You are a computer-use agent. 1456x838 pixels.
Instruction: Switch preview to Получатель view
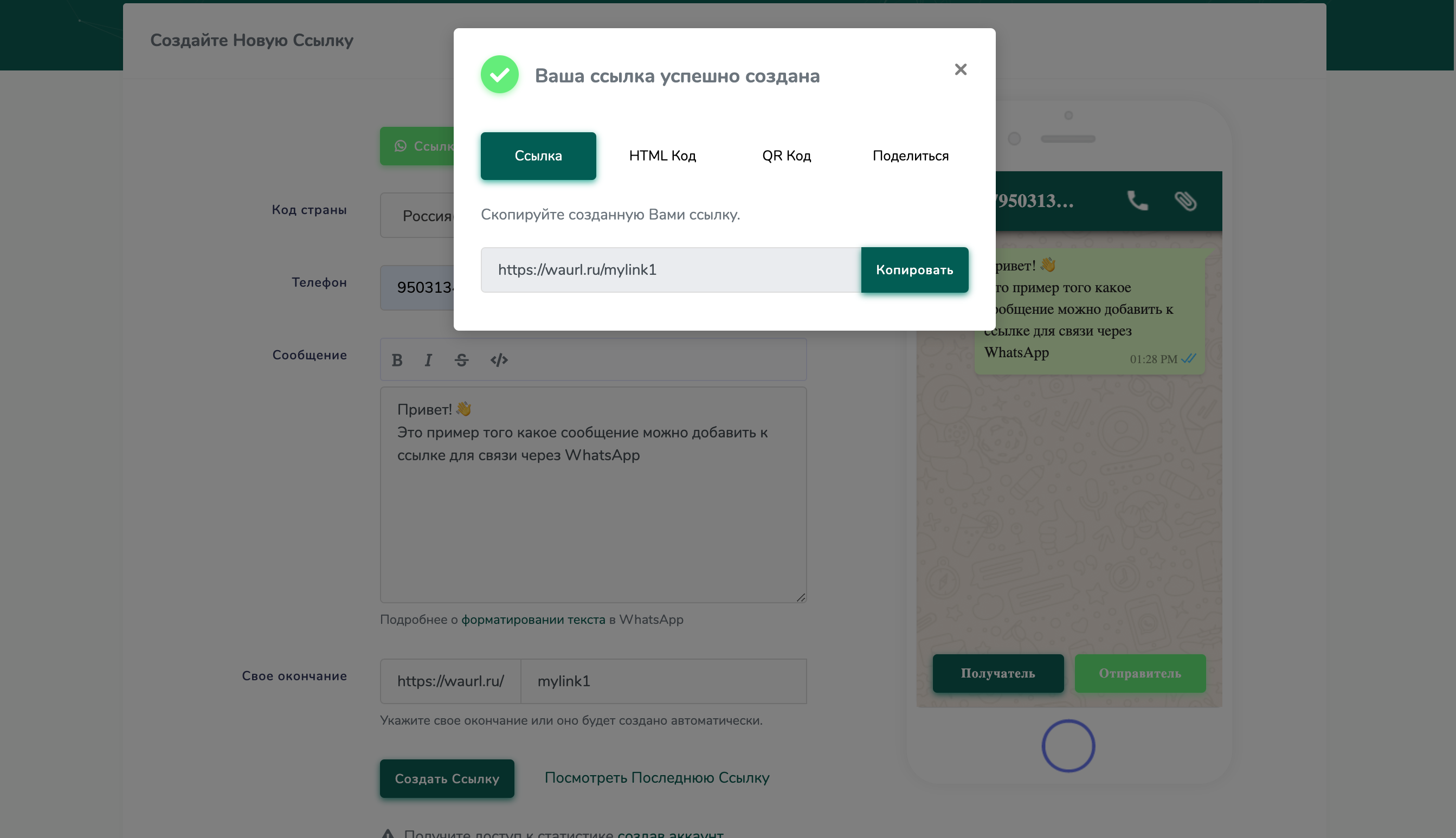[x=997, y=673]
